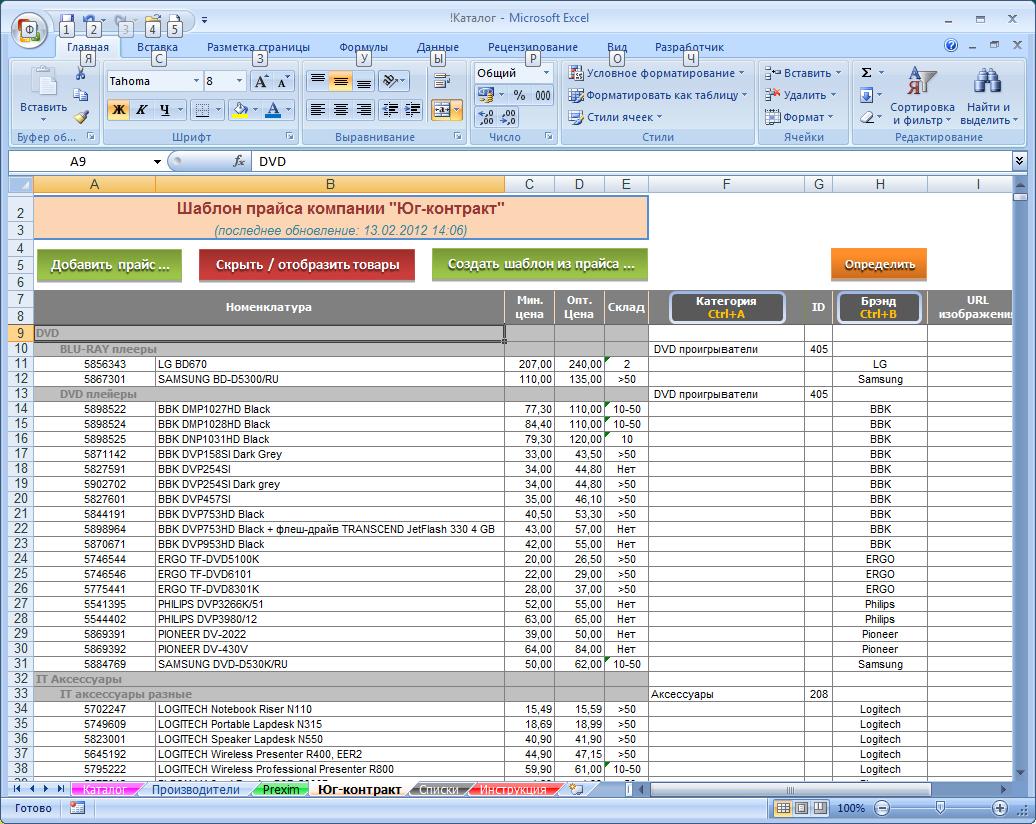The image size is (1036, 824).
Task: Align cell content to bottom
Action: tap(363, 81)
